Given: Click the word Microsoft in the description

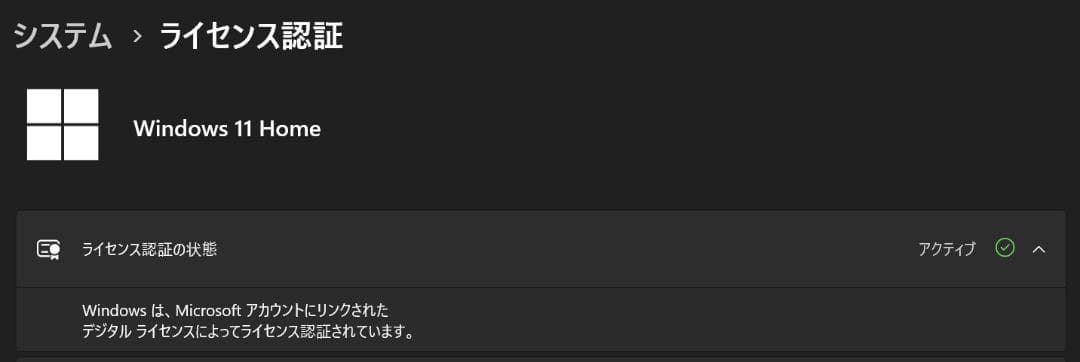Looking at the screenshot, I should tap(207, 311).
